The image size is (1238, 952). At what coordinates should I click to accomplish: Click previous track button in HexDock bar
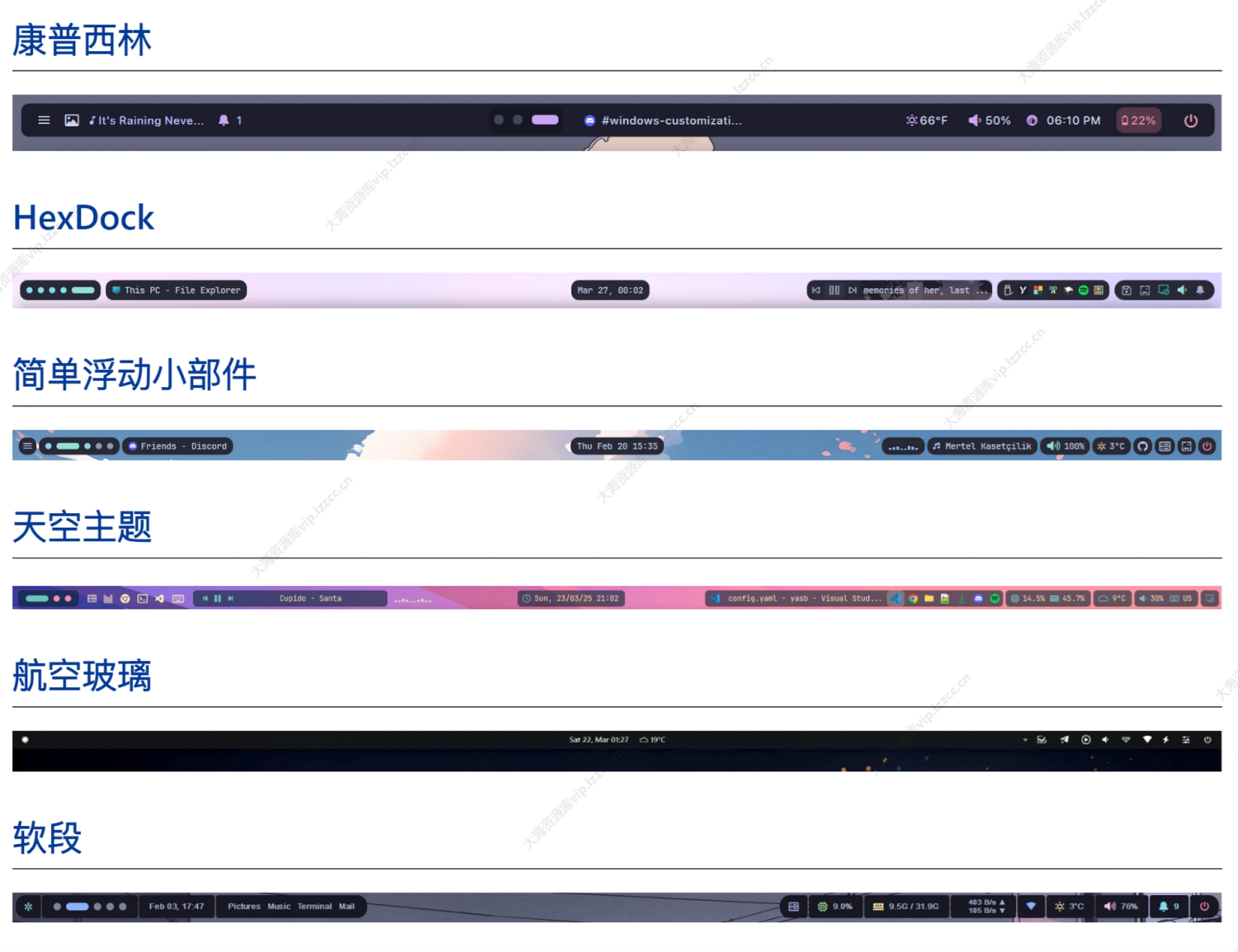pos(816,290)
